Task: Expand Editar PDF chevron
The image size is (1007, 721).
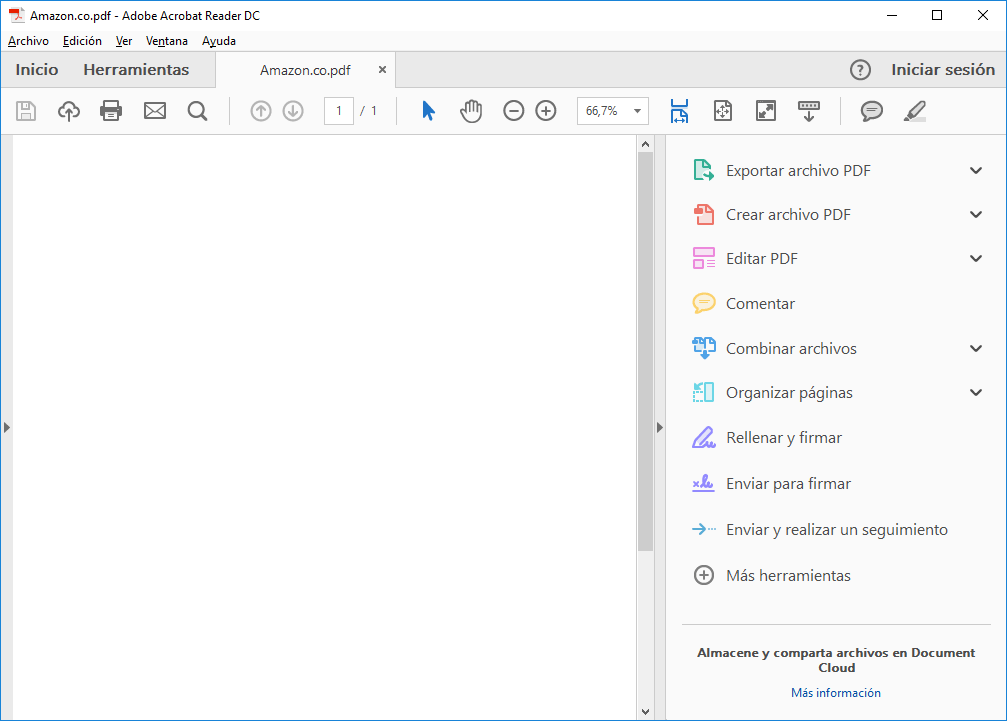Action: [x=976, y=259]
